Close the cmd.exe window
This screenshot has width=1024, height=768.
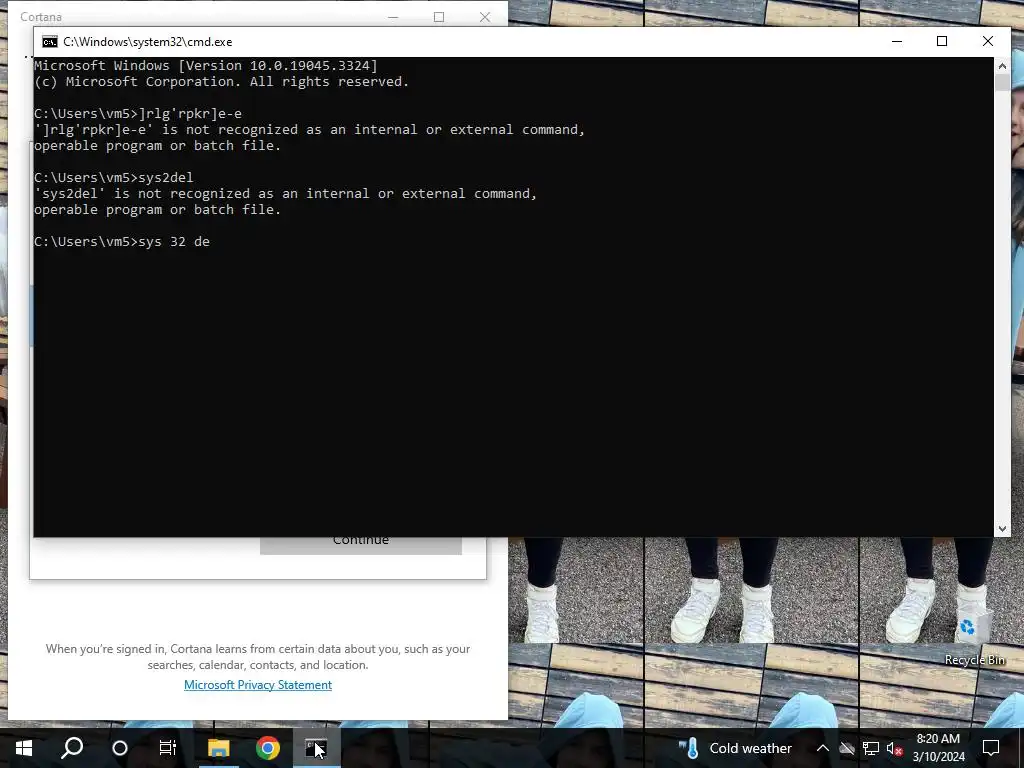987,41
